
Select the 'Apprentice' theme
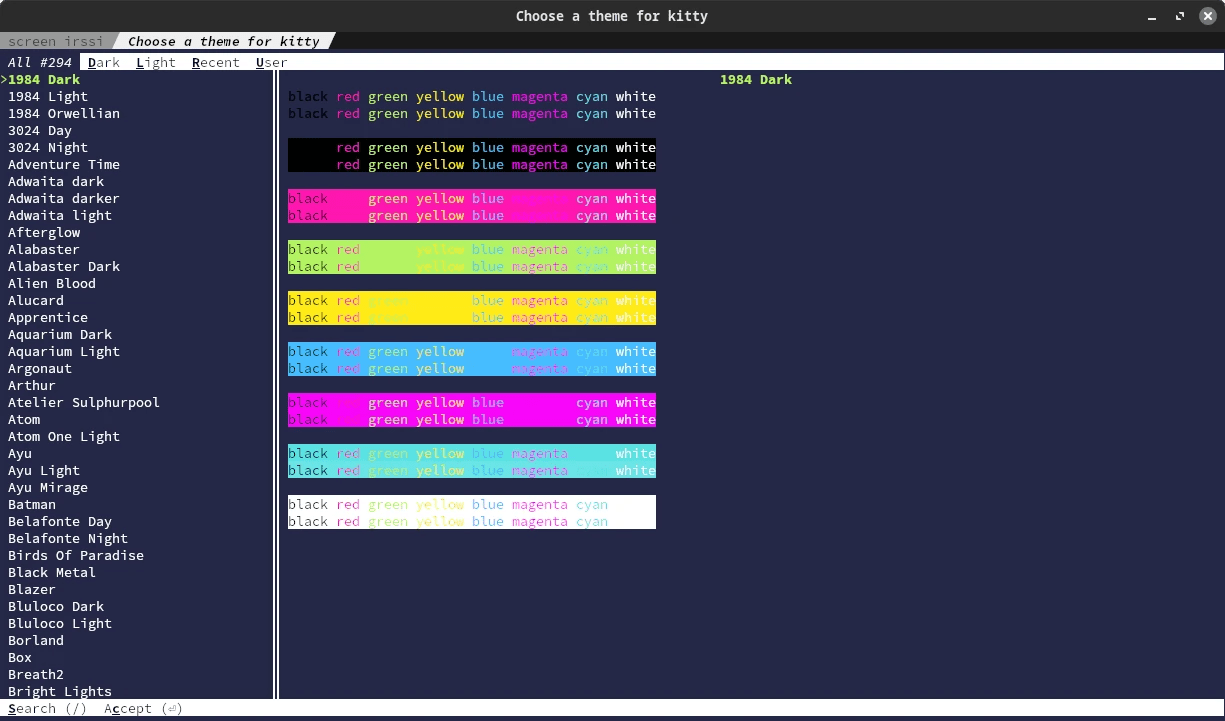(x=48, y=317)
